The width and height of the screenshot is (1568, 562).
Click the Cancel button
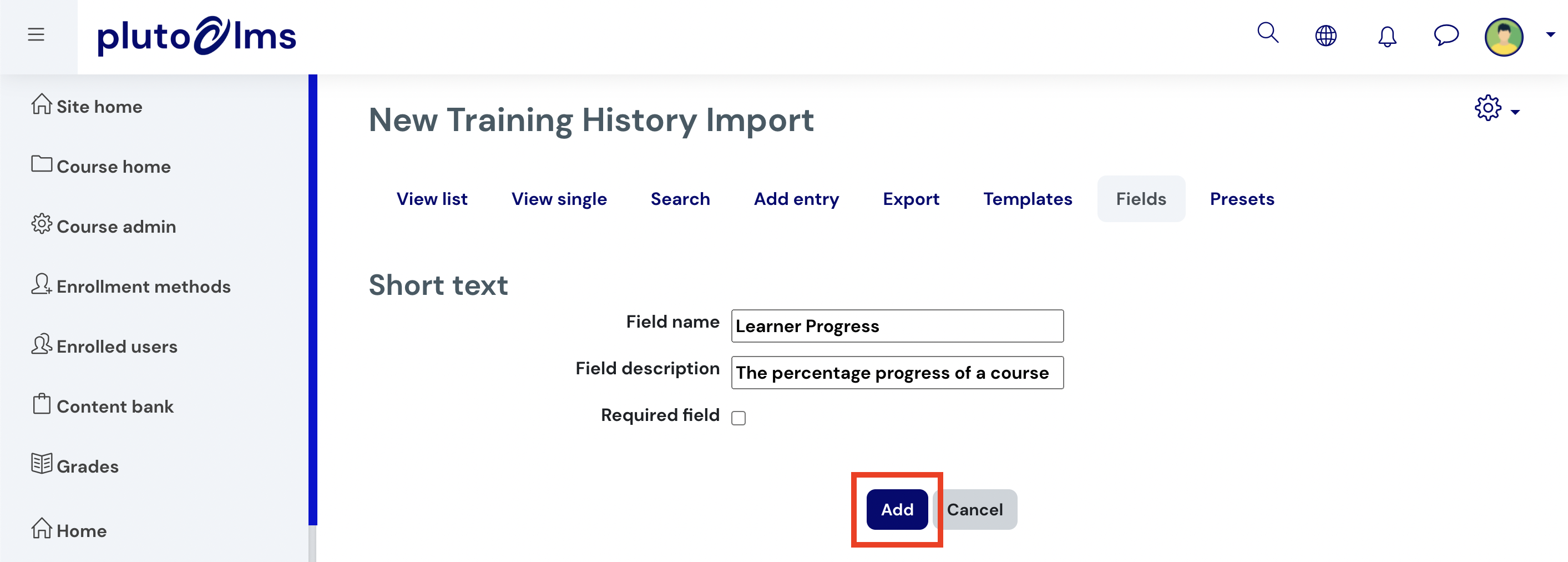974,510
